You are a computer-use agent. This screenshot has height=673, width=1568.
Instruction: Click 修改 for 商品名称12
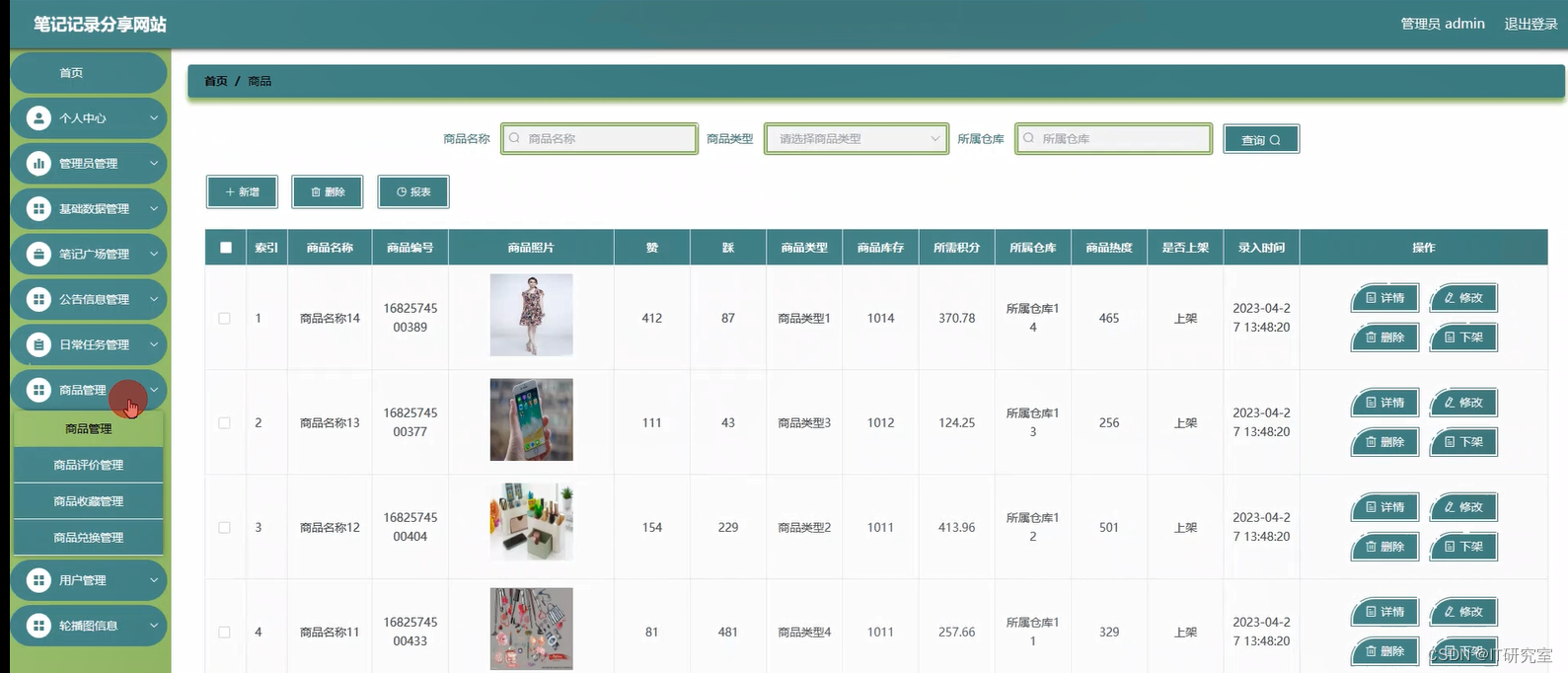coord(1463,507)
